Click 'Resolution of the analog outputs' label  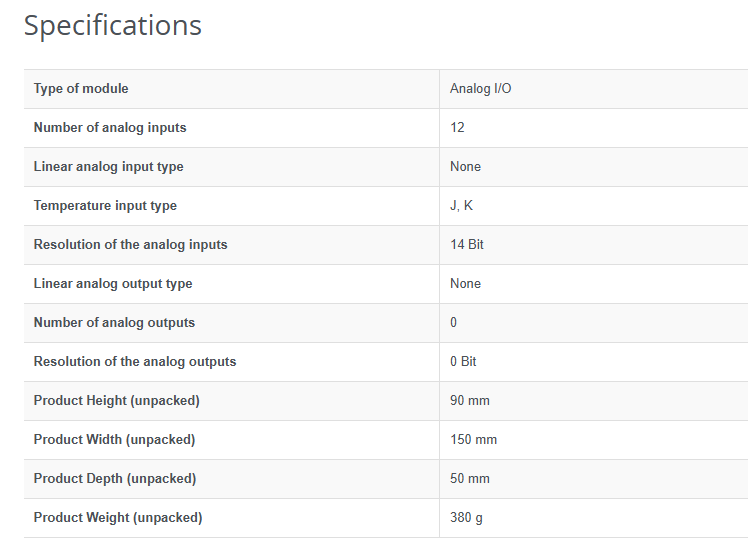pyautogui.click(x=135, y=362)
